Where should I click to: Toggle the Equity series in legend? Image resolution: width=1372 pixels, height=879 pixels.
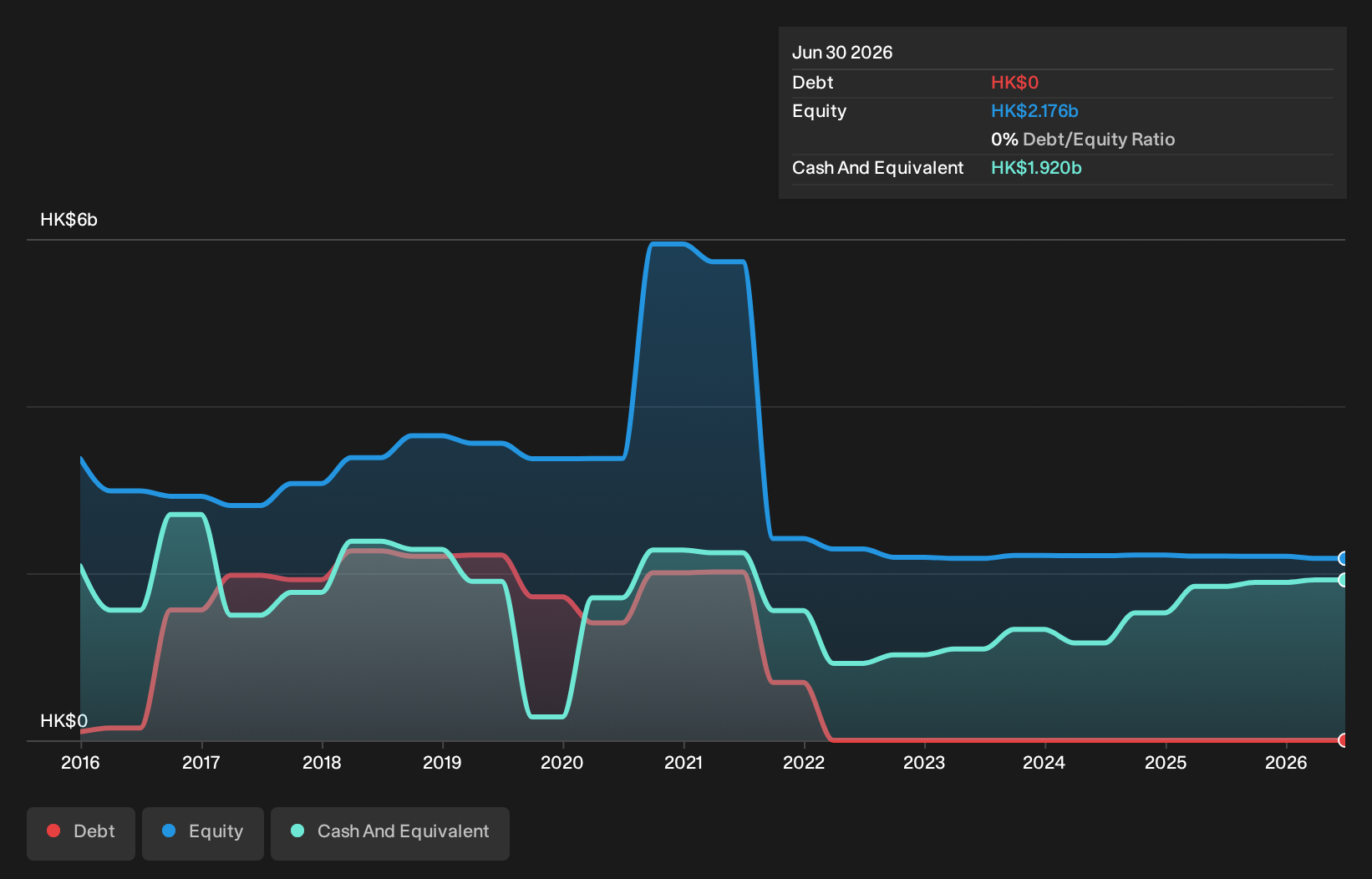click(x=203, y=832)
